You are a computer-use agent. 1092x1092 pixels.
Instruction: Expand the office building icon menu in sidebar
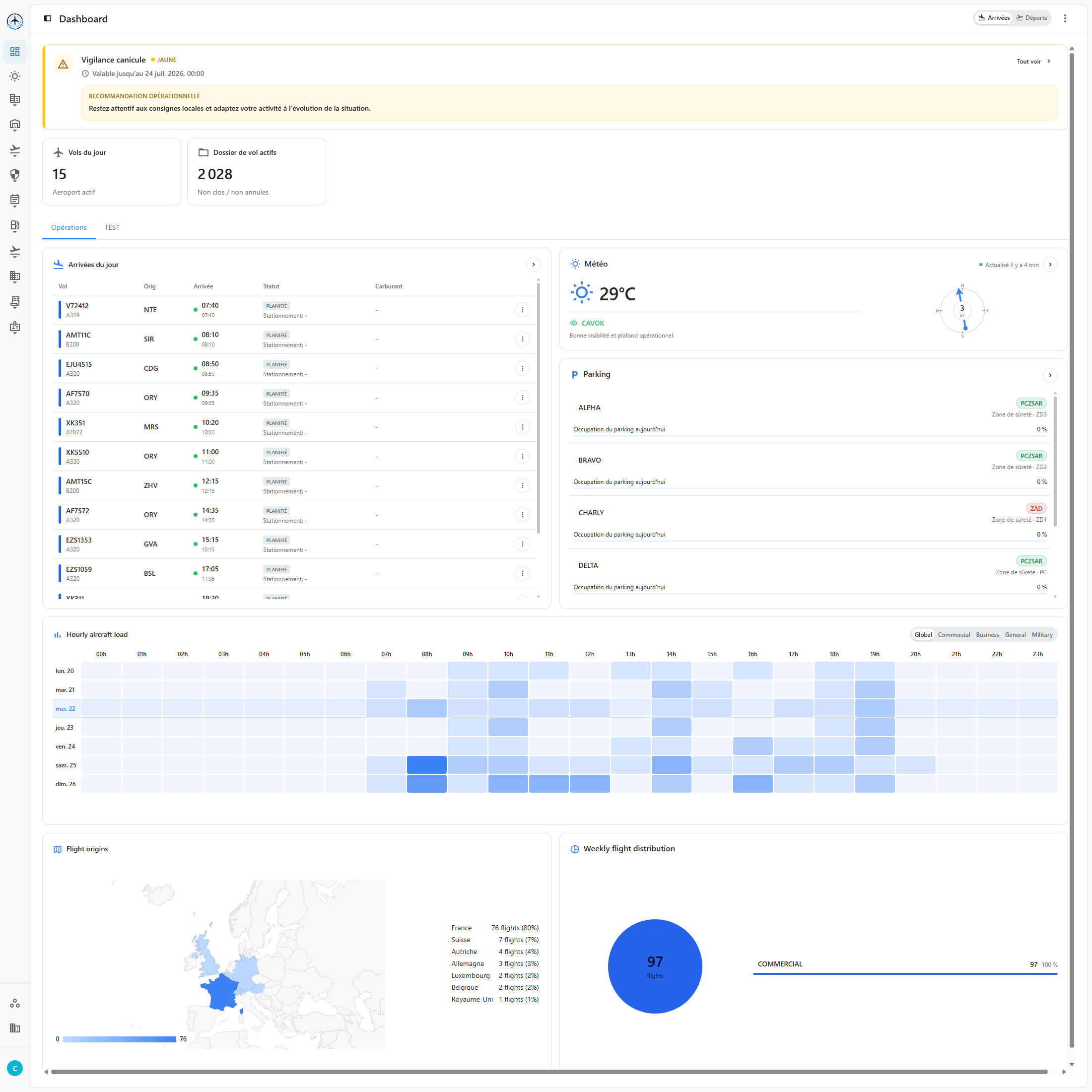[x=15, y=277]
